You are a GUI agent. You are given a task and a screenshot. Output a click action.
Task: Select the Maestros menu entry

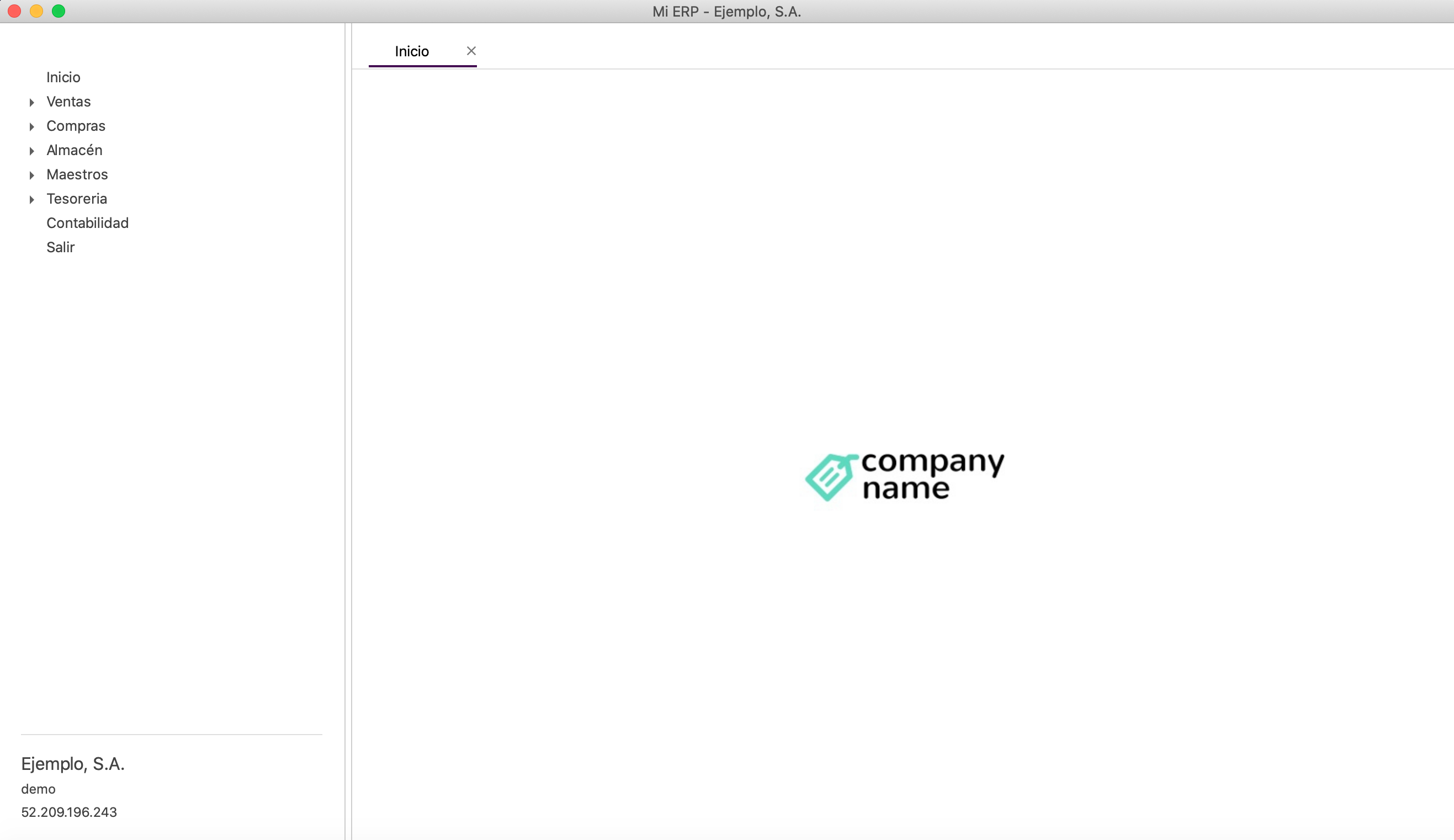(77, 174)
